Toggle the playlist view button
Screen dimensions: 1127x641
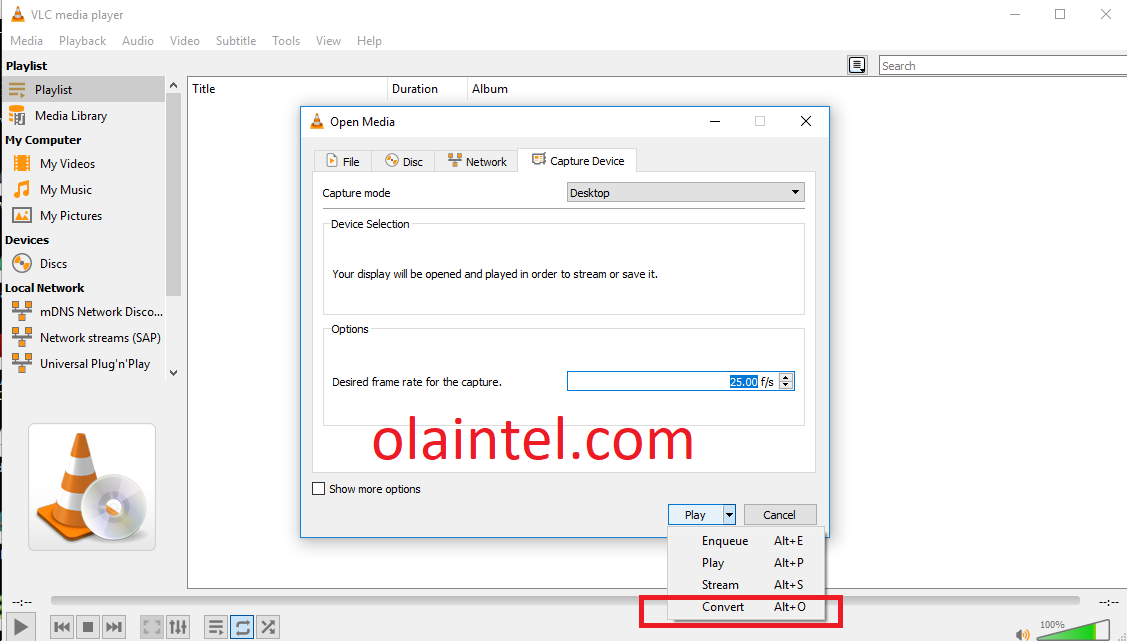pos(216,627)
